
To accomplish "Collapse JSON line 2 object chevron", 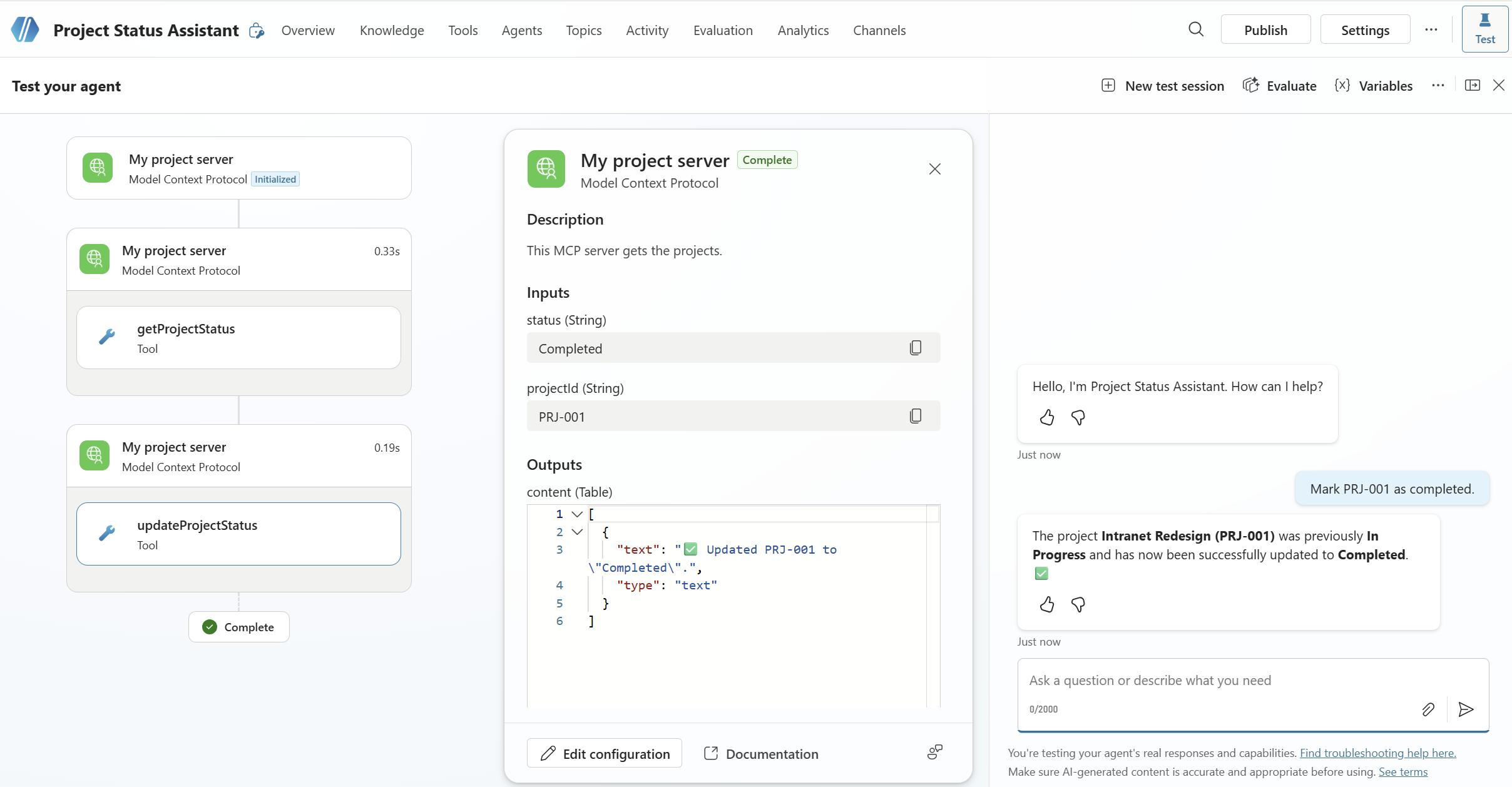I will (x=577, y=532).
